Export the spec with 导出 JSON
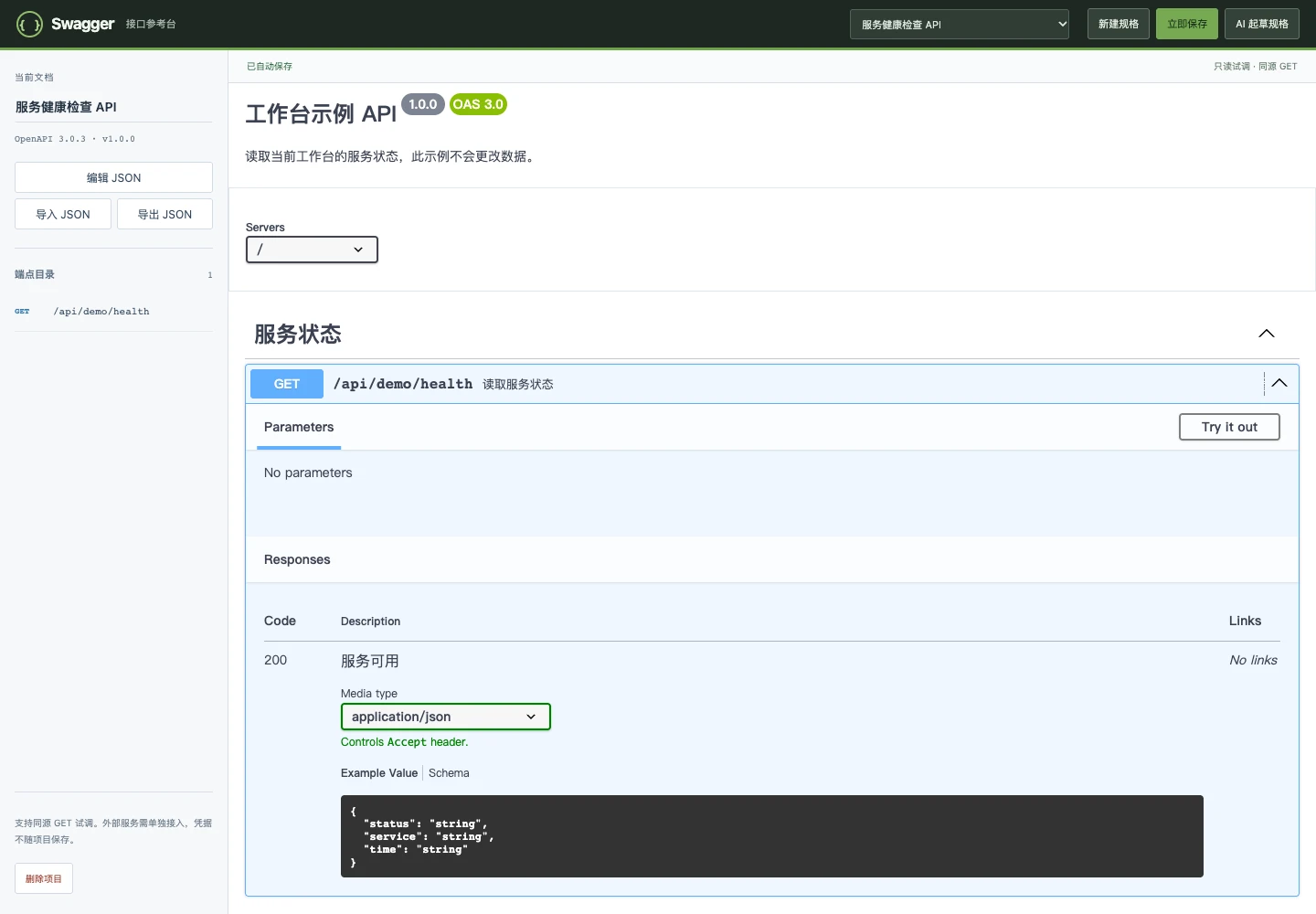This screenshot has height=914, width=1316. 164,214
